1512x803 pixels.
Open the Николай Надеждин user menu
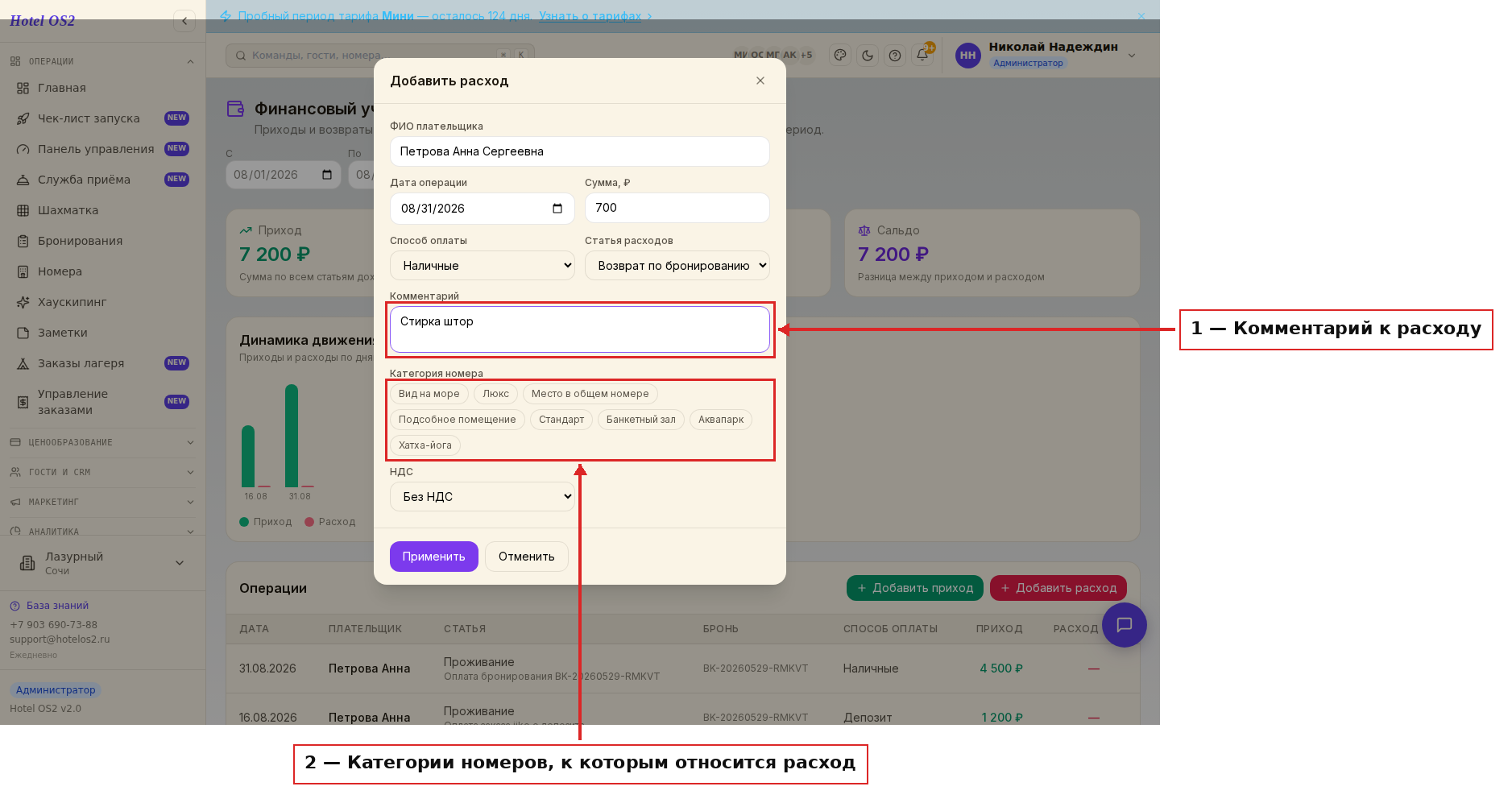coord(1046,55)
